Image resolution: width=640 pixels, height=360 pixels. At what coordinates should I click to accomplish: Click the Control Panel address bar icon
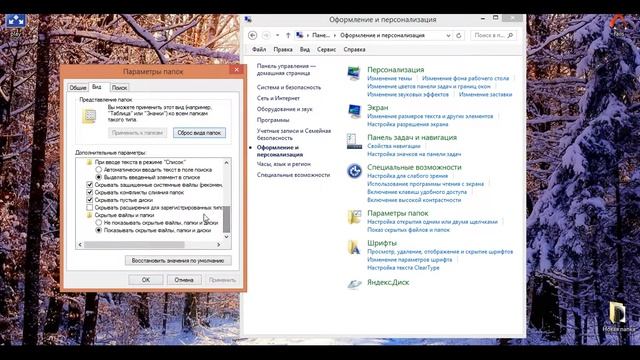coord(300,36)
